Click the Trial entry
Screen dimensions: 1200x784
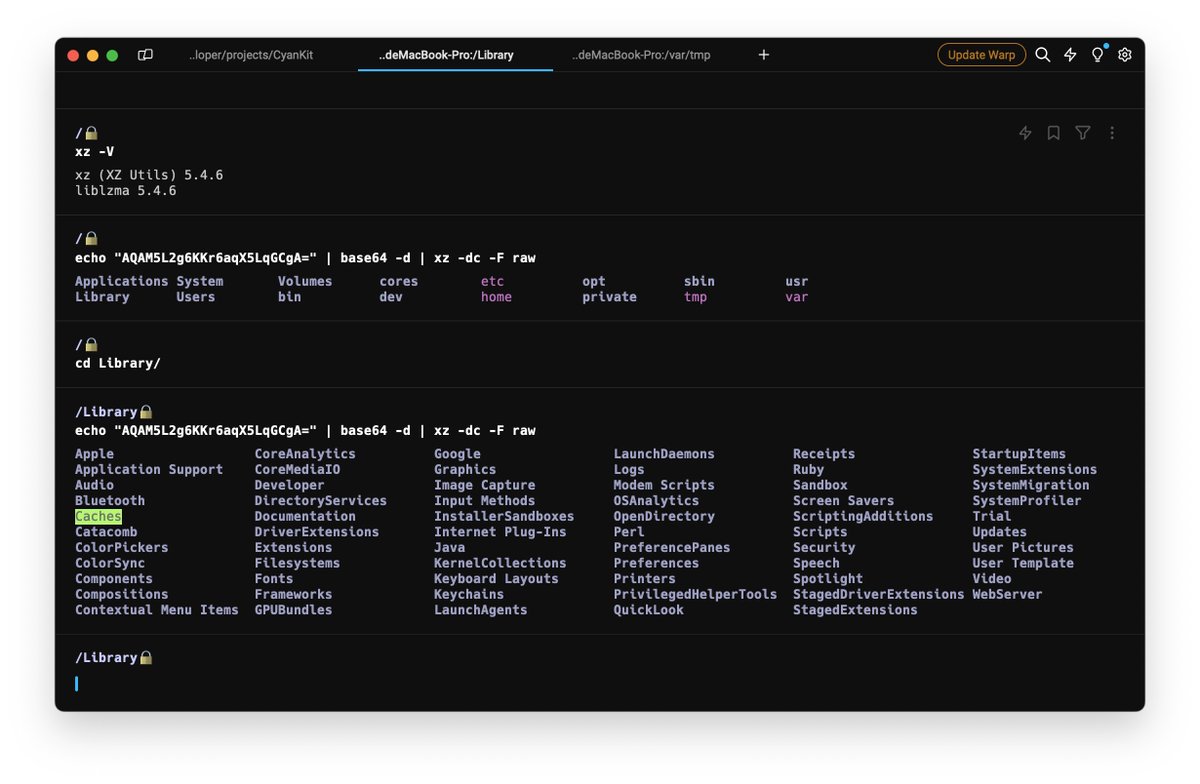click(992, 517)
